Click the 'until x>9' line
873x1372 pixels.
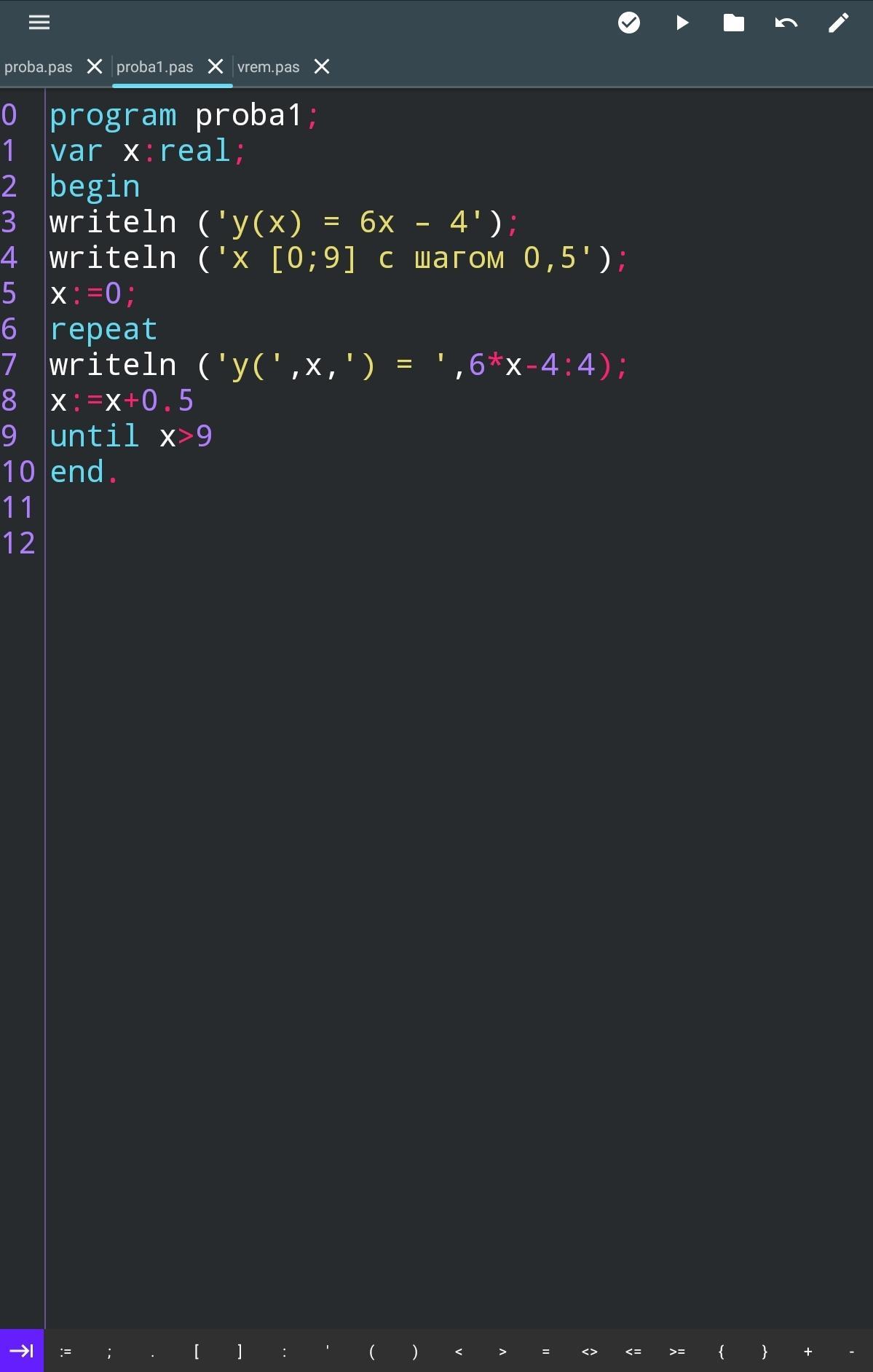pos(131,436)
